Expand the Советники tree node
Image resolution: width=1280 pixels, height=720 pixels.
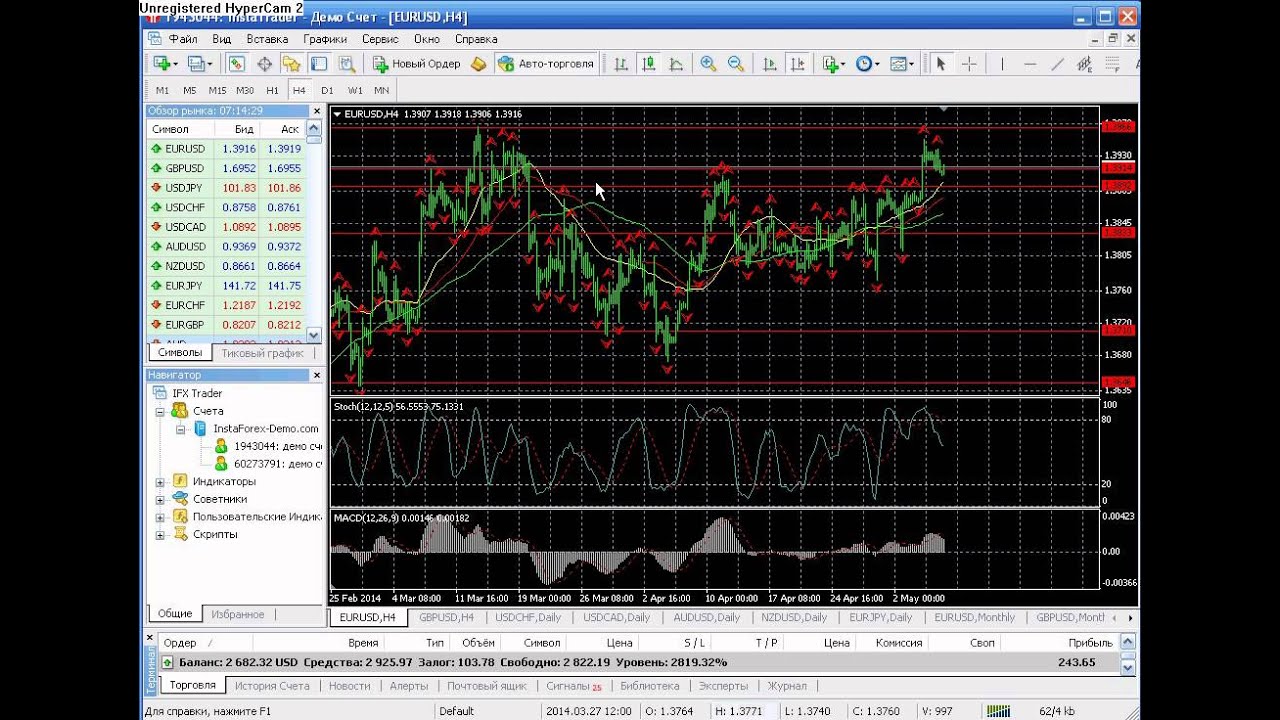click(x=160, y=499)
